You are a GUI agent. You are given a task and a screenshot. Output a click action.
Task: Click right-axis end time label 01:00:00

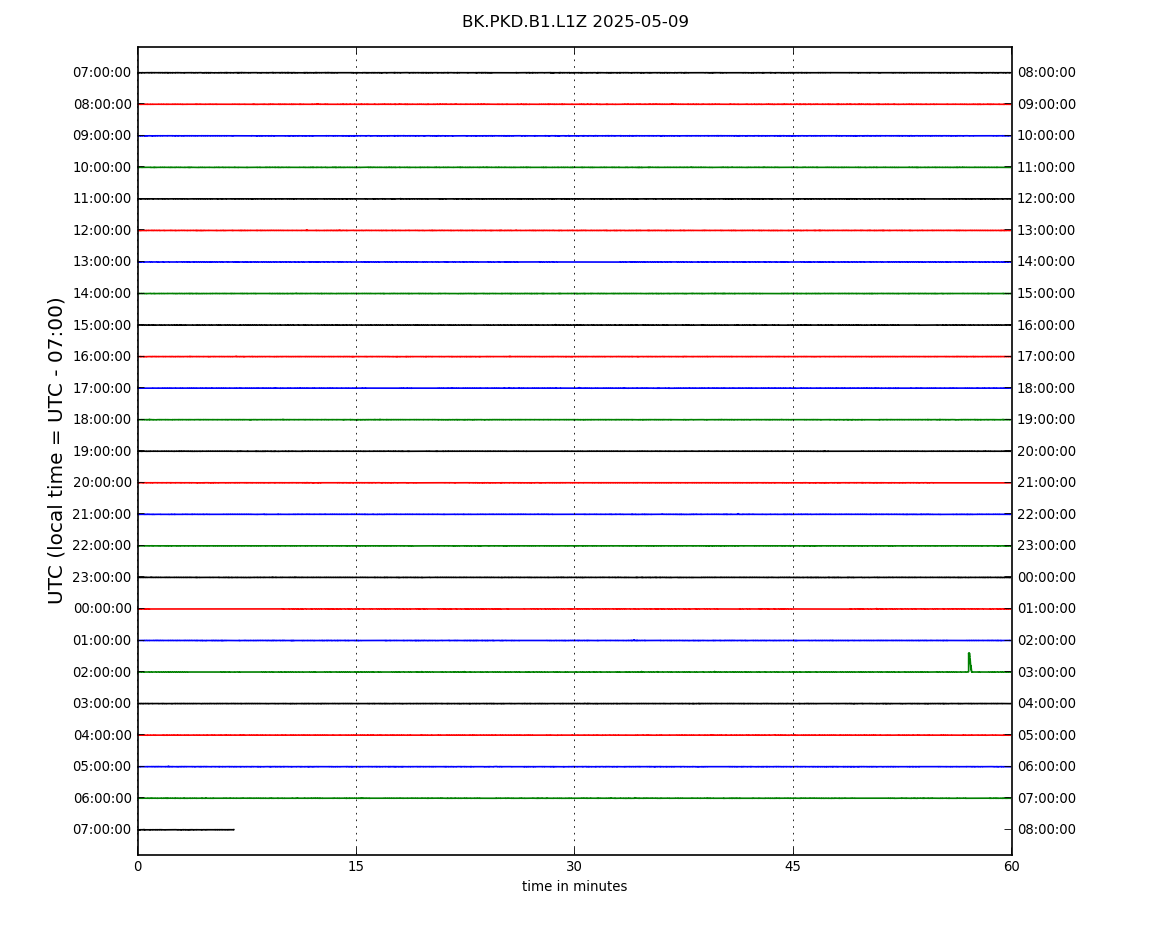pos(1047,609)
